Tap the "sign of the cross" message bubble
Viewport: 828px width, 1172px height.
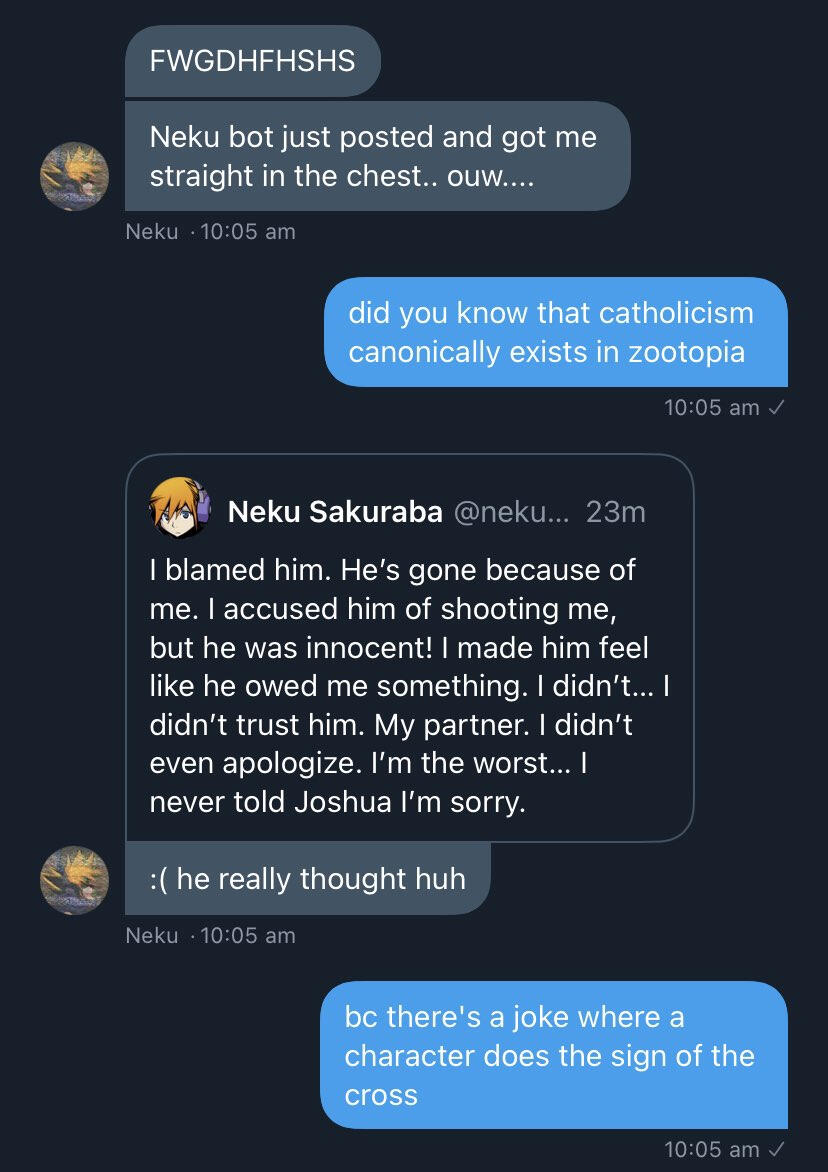pyautogui.click(x=553, y=1056)
